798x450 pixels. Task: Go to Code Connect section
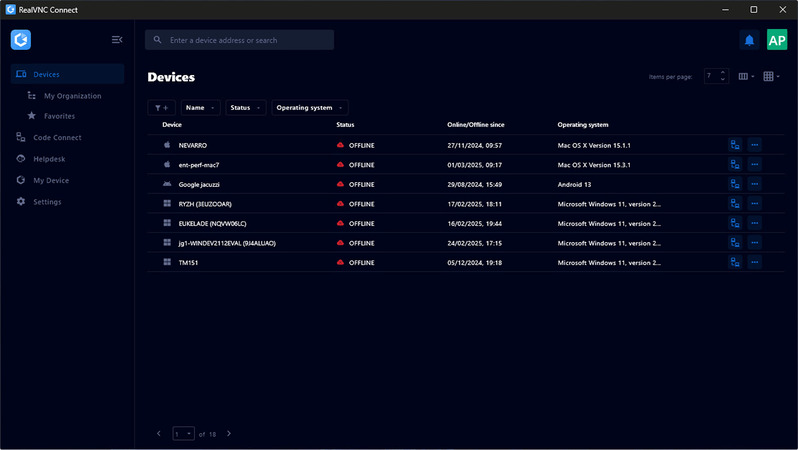click(x=57, y=137)
